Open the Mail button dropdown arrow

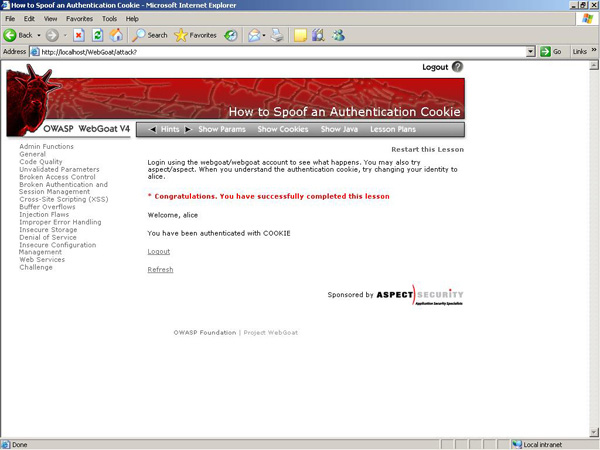click(264, 35)
